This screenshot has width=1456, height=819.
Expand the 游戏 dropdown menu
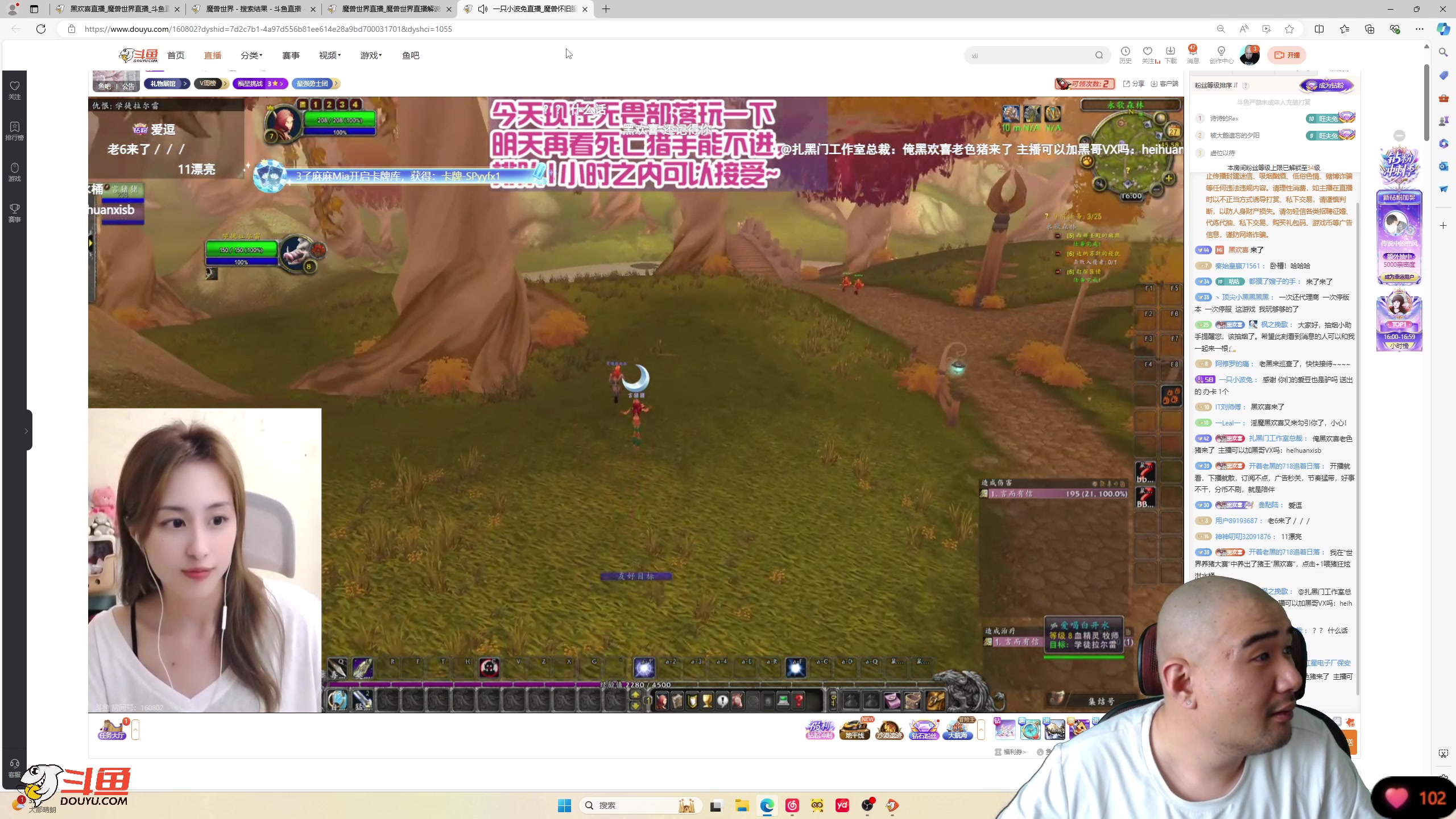tap(371, 55)
